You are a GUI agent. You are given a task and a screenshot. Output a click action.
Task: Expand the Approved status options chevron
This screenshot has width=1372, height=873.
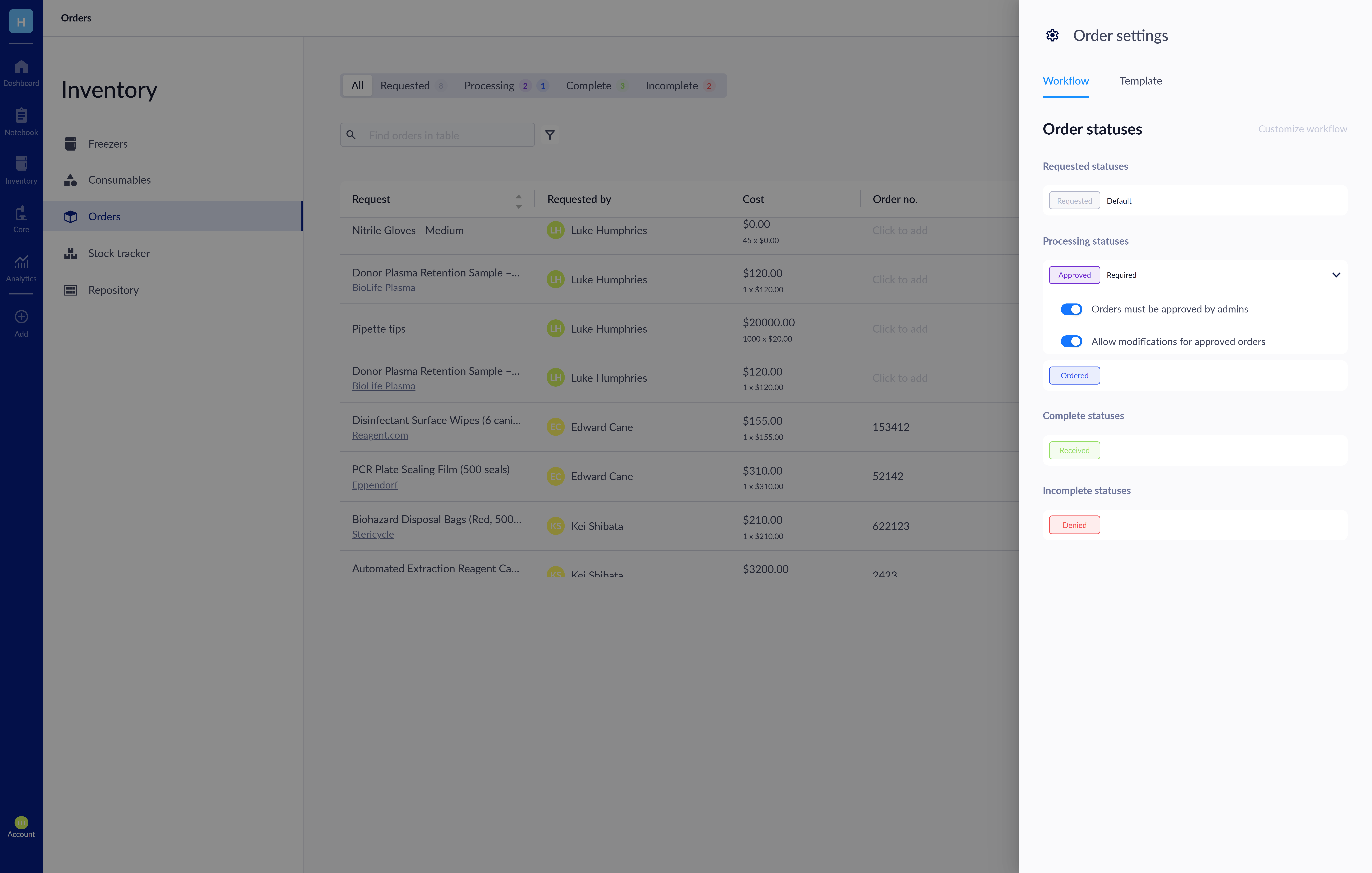(1336, 275)
